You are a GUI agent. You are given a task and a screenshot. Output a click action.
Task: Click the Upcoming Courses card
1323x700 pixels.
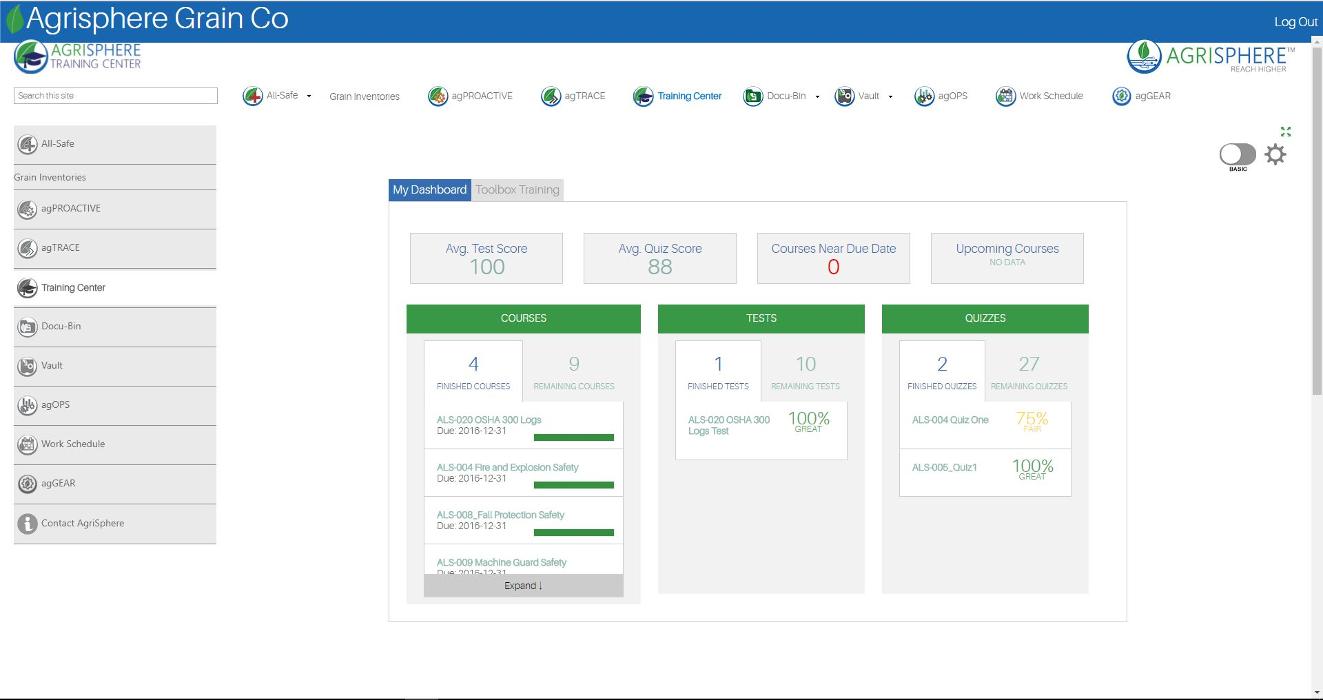coord(1007,259)
